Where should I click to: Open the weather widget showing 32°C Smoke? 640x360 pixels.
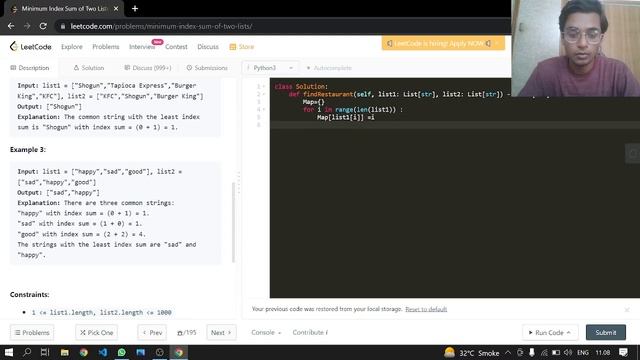tap(471, 353)
